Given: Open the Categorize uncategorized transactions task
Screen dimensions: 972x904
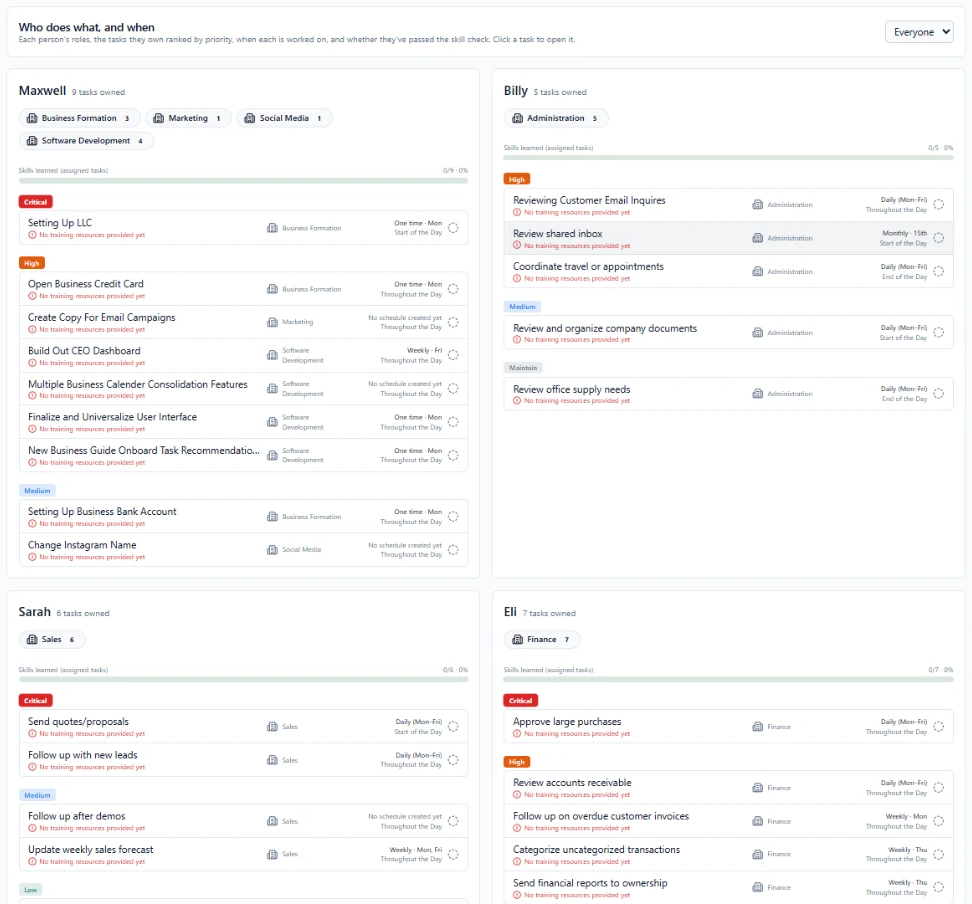Looking at the screenshot, I should point(728,854).
